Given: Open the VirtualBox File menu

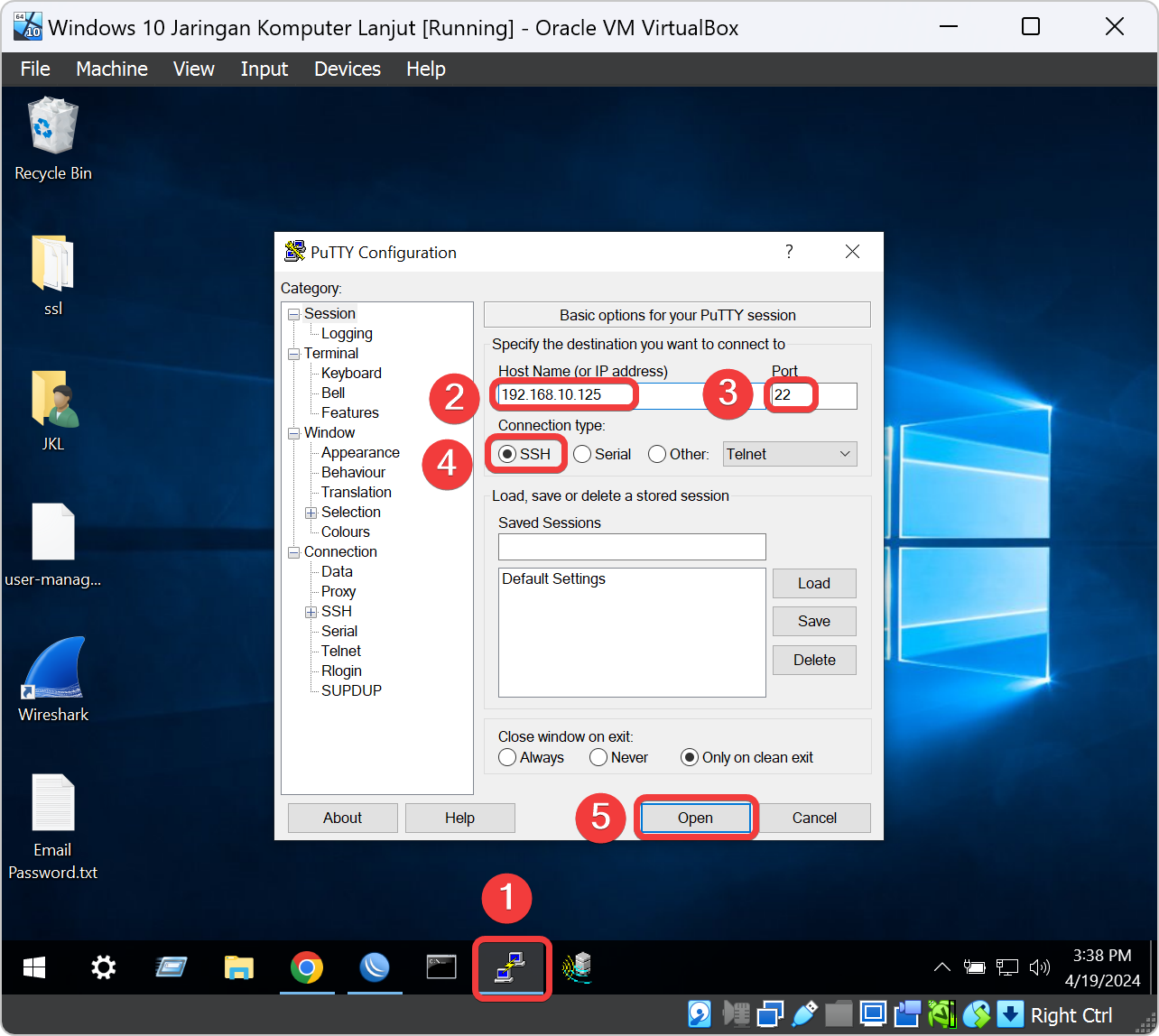Looking at the screenshot, I should point(35,69).
